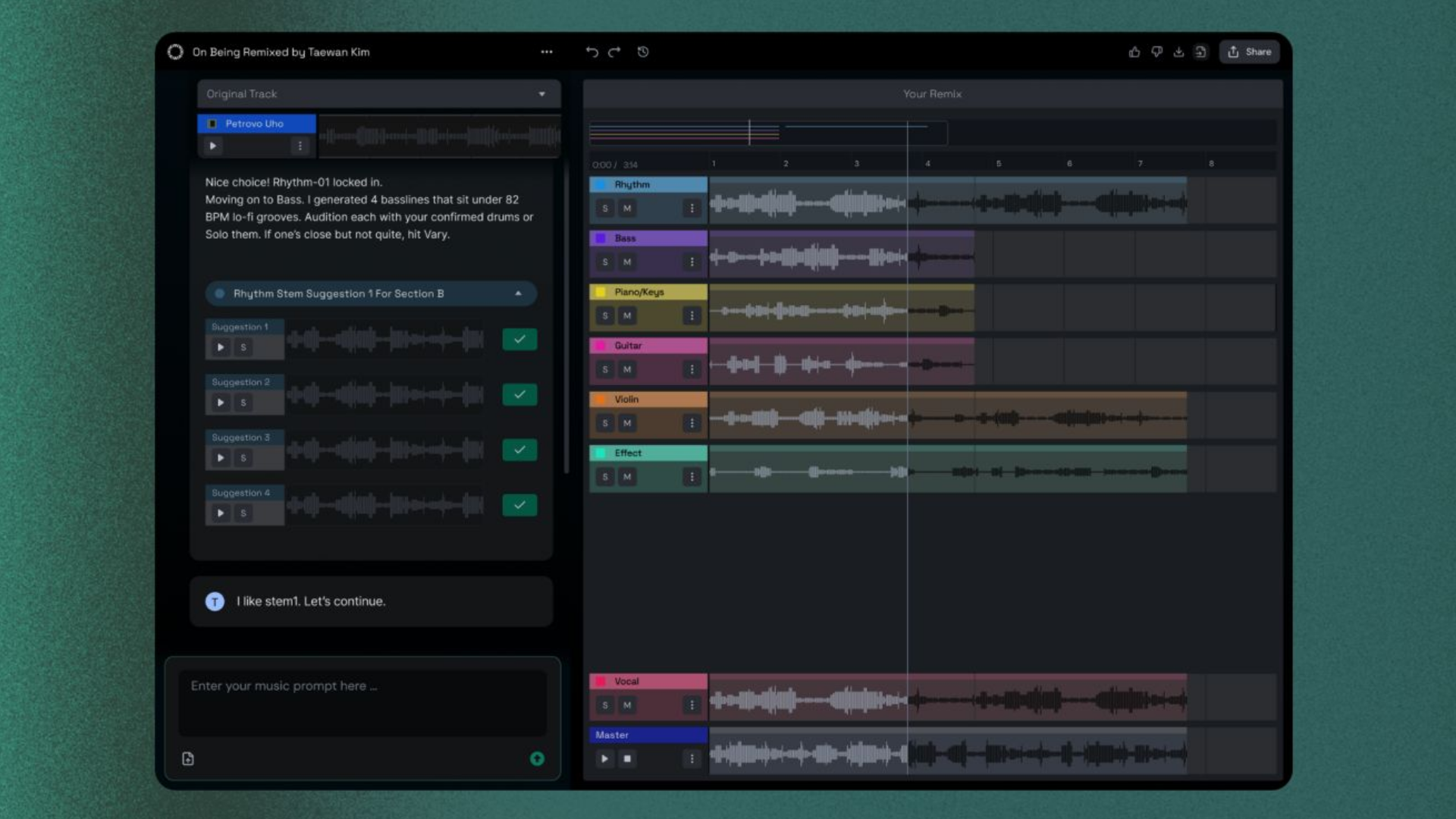Screen dimensions: 1456x819
Task: Play Suggestion 3 preview
Action: click(x=221, y=457)
